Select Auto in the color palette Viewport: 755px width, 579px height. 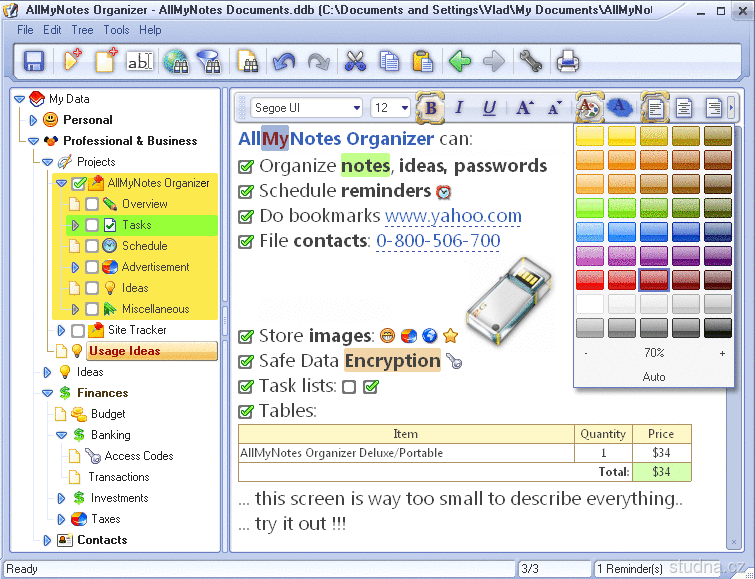tap(654, 377)
